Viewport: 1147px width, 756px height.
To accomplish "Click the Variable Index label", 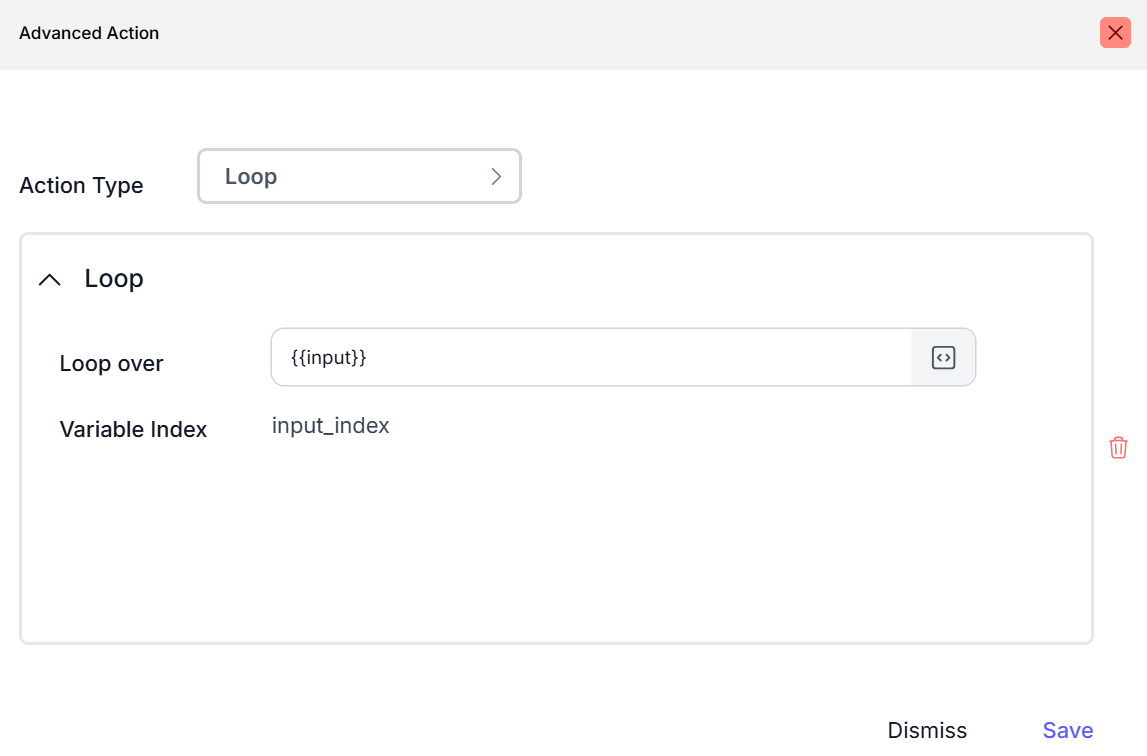I will (133, 430).
